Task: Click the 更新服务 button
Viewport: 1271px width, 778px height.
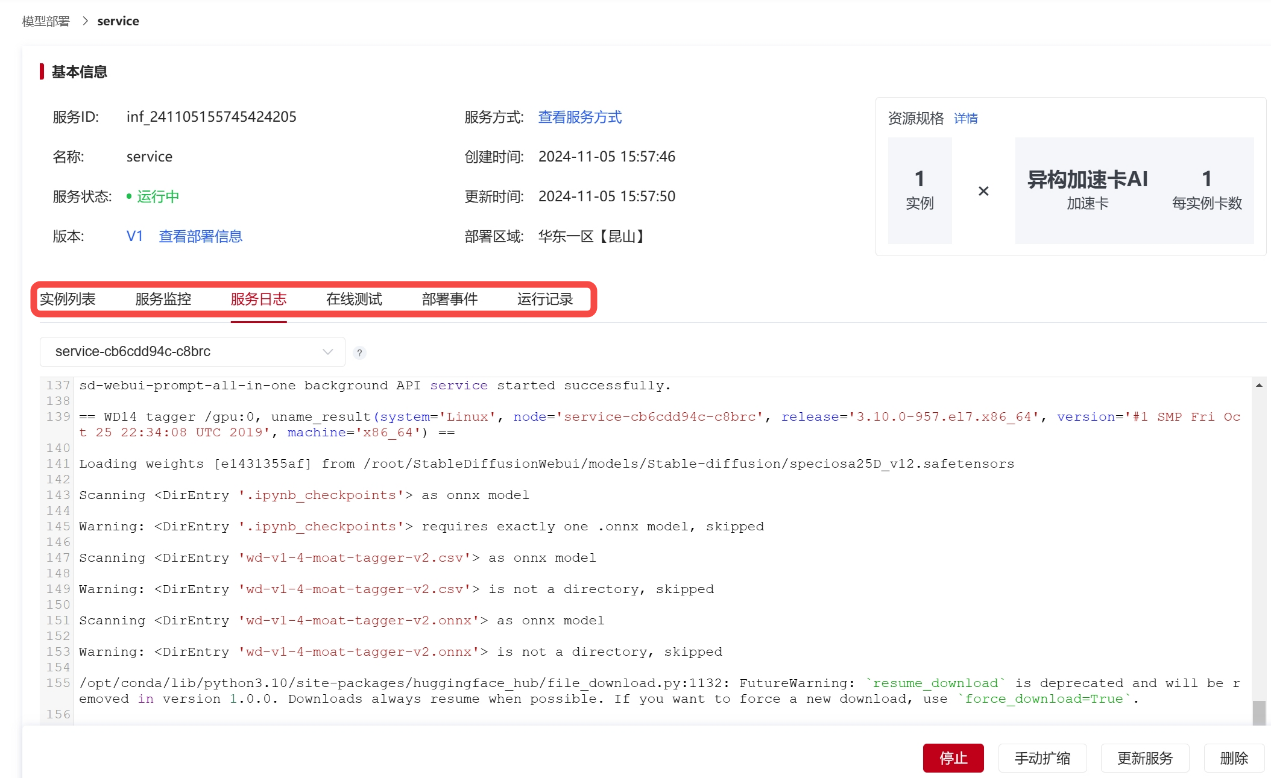Action: pos(1144,758)
